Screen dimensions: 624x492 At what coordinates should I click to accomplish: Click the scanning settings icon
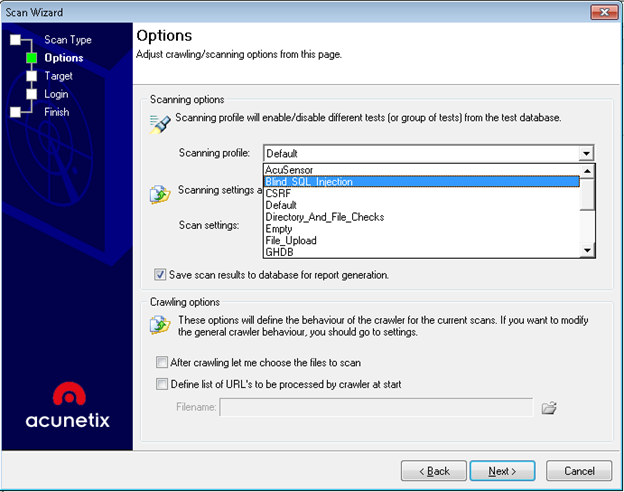[160, 193]
